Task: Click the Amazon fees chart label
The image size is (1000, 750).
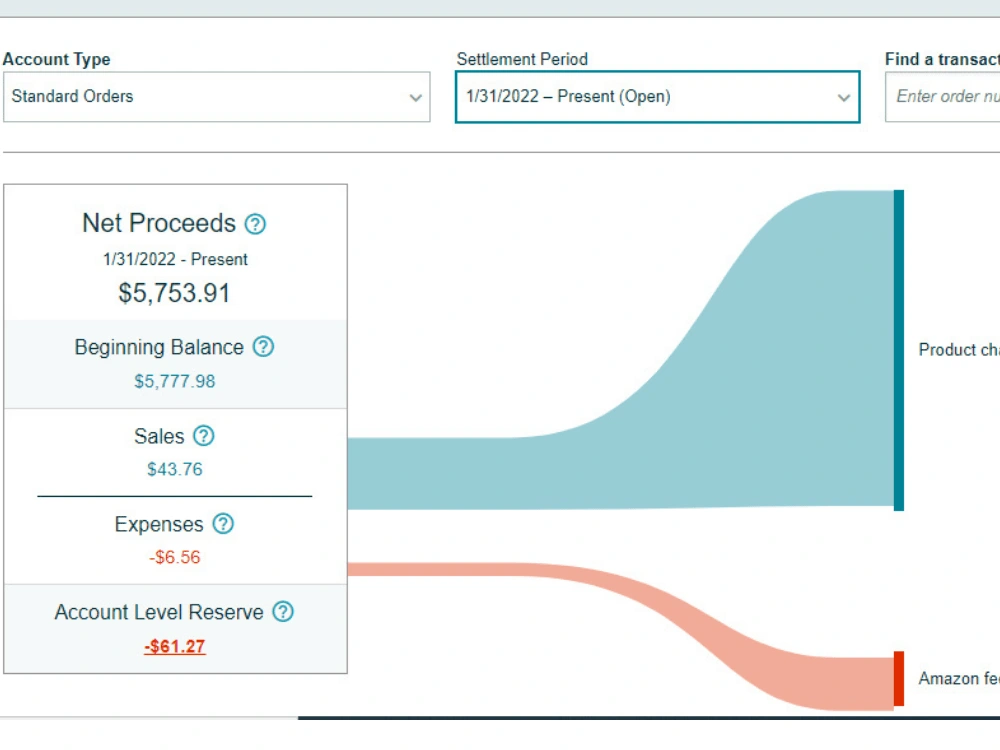Action: pyautogui.click(x=959, y=679)
